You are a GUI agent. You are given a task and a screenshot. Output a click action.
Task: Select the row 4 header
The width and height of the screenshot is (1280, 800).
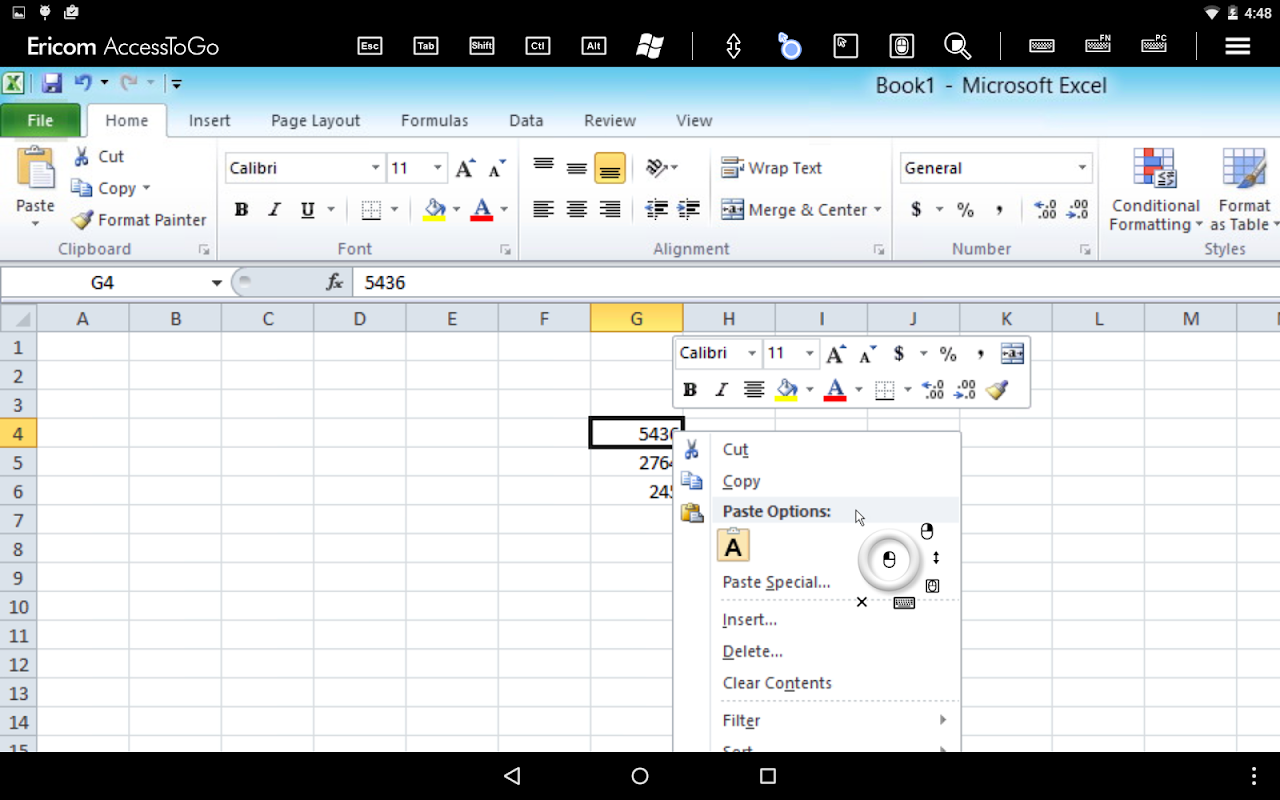pos(18,434)
